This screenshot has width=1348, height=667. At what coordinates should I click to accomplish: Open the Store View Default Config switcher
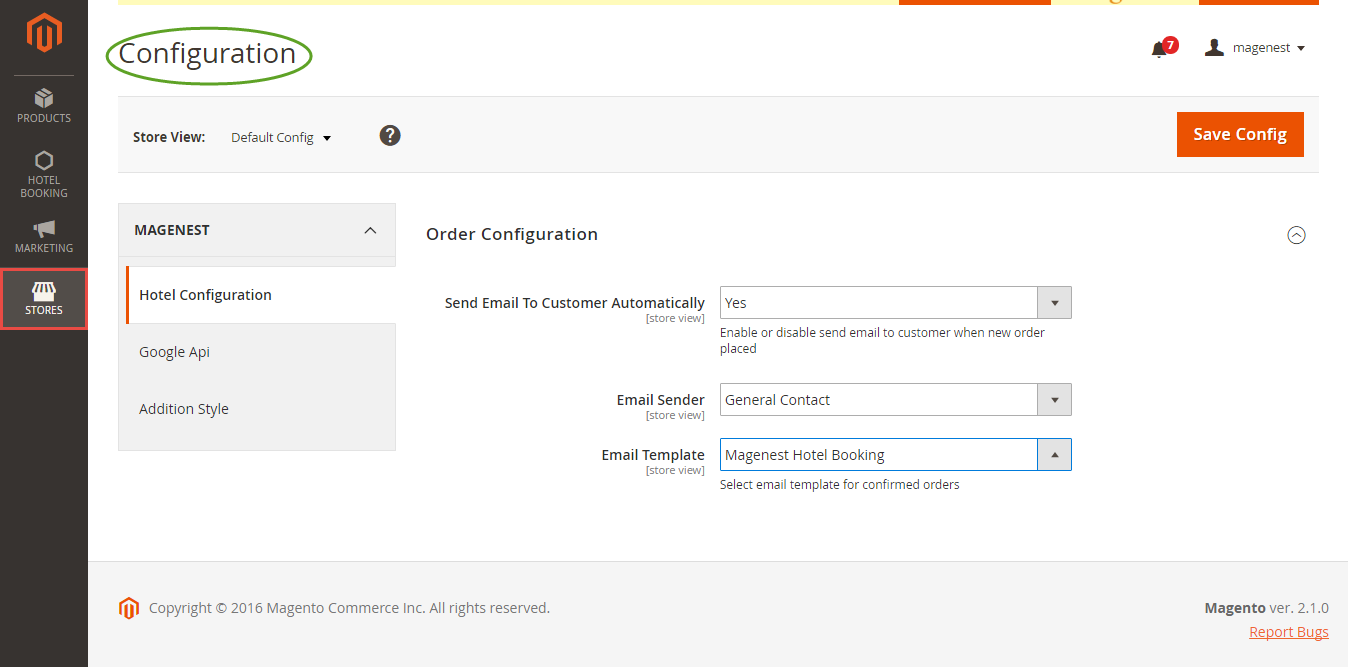tap(281, 137)
